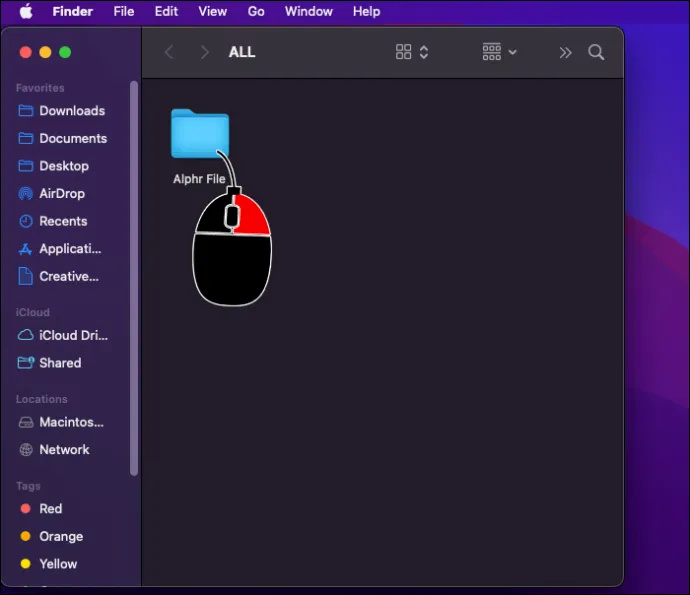
Task: Open the Window menu
Action: click(308, 11)
